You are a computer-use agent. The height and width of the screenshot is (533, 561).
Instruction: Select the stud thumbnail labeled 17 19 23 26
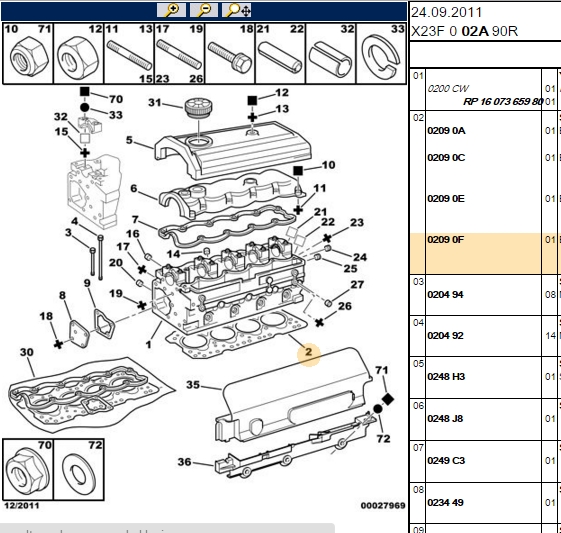180,53
